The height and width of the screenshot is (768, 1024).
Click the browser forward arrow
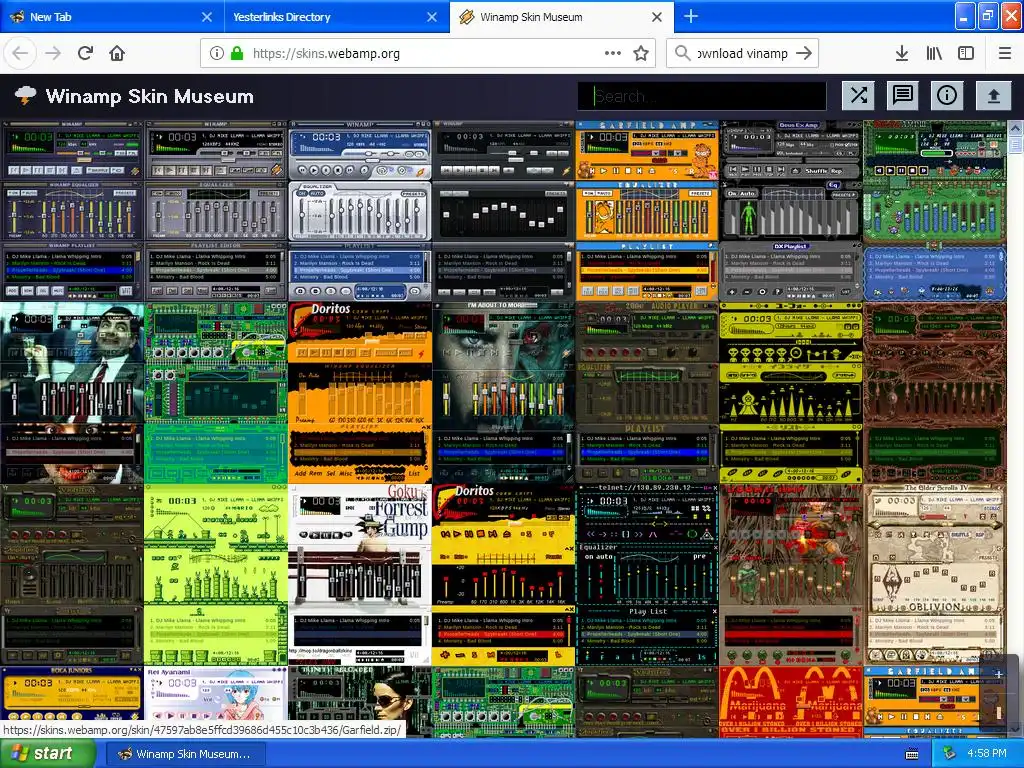coord(53,53)
